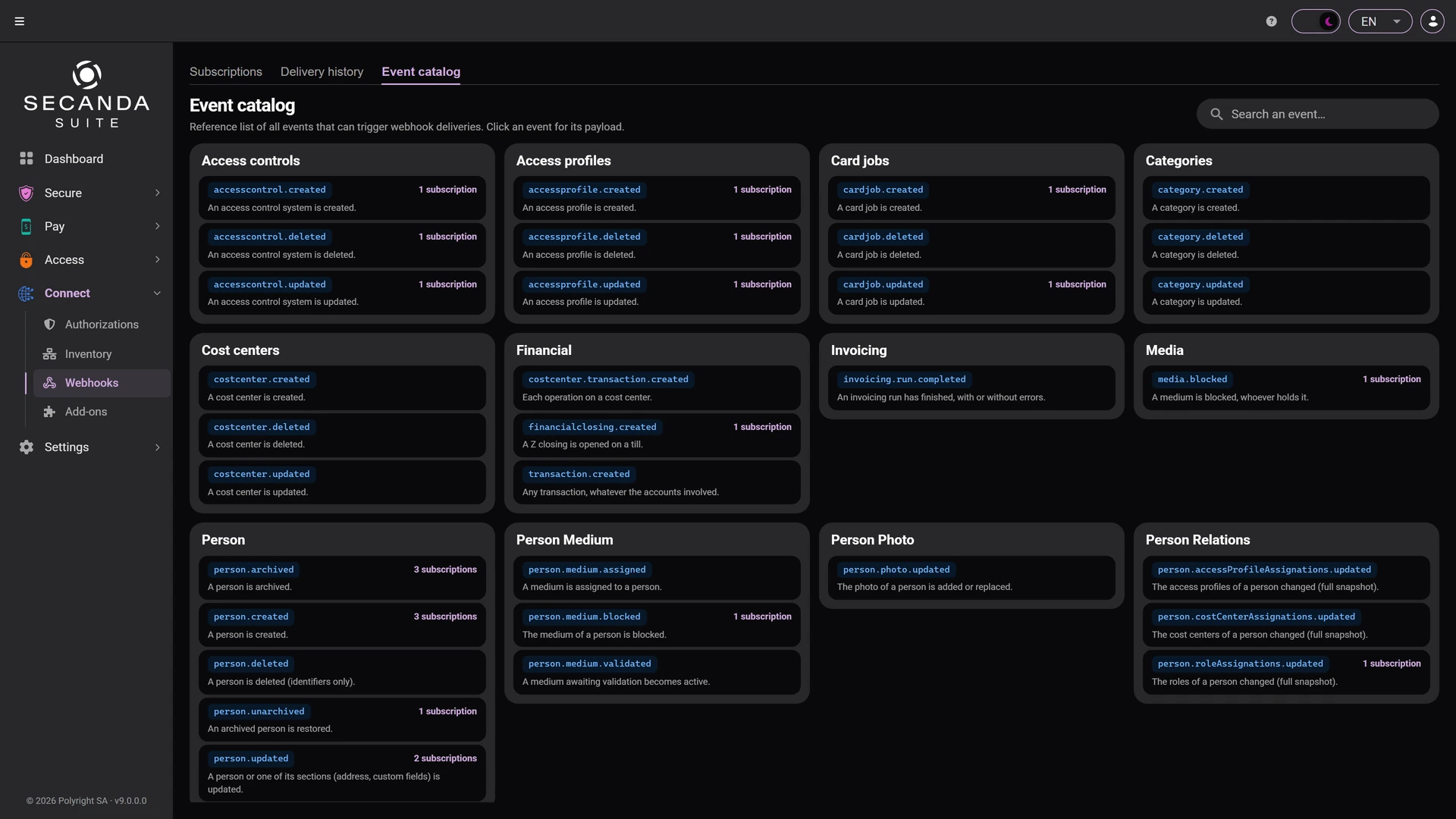
Task: Toggle the dark mode switch
Action: click(1316, 21)
